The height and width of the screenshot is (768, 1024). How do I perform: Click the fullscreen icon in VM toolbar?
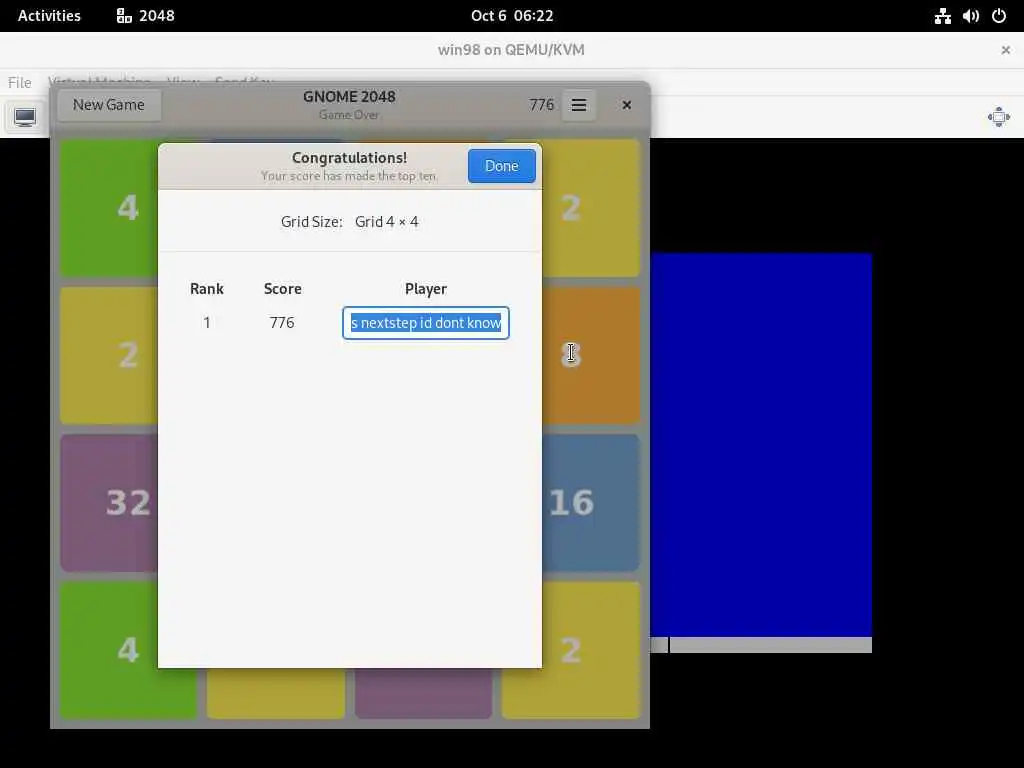coord(999,118)
